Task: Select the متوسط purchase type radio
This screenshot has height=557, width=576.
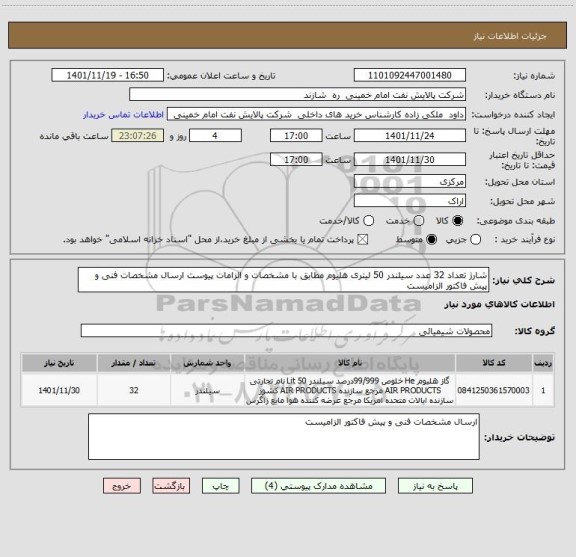Action: (431, 240)
